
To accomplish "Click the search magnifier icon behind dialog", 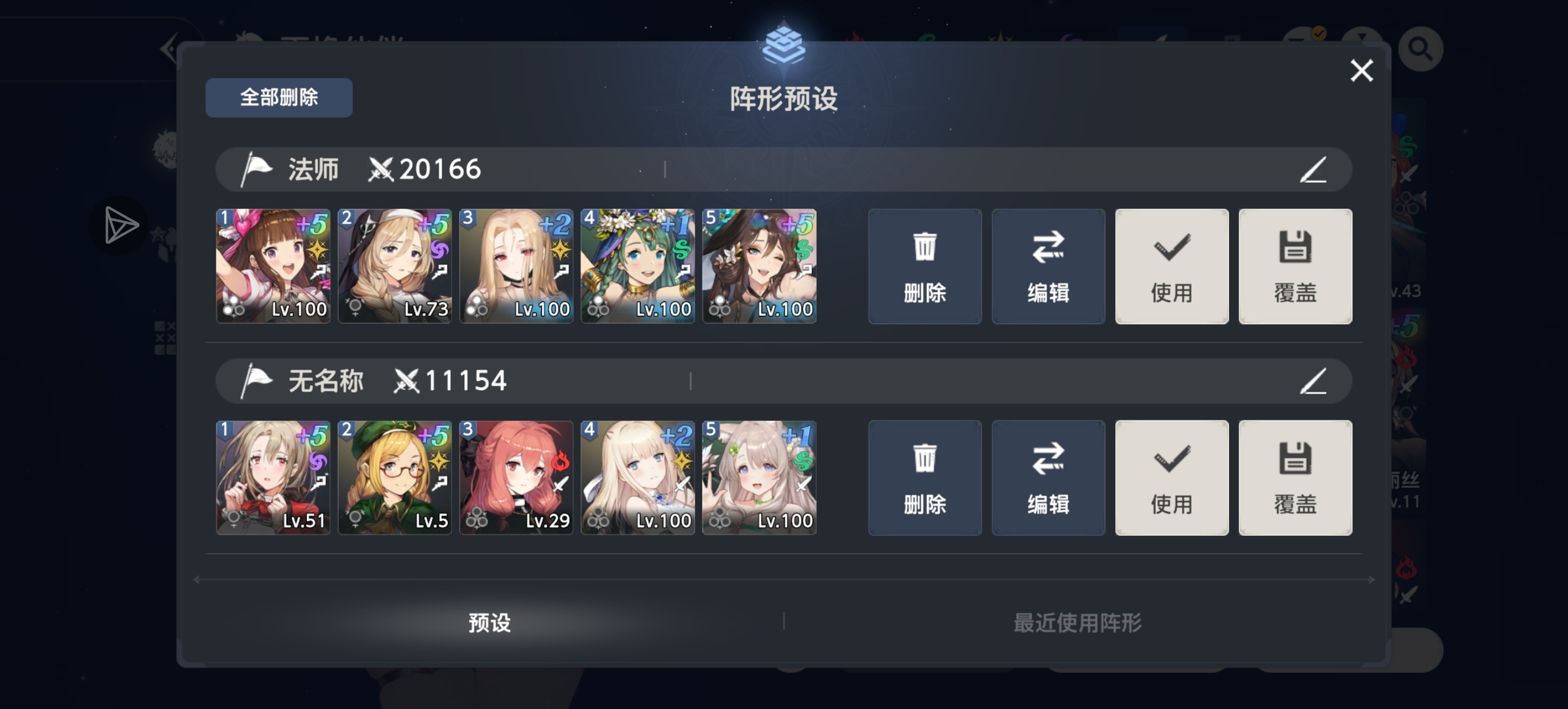I will [x=1420, y=49].
